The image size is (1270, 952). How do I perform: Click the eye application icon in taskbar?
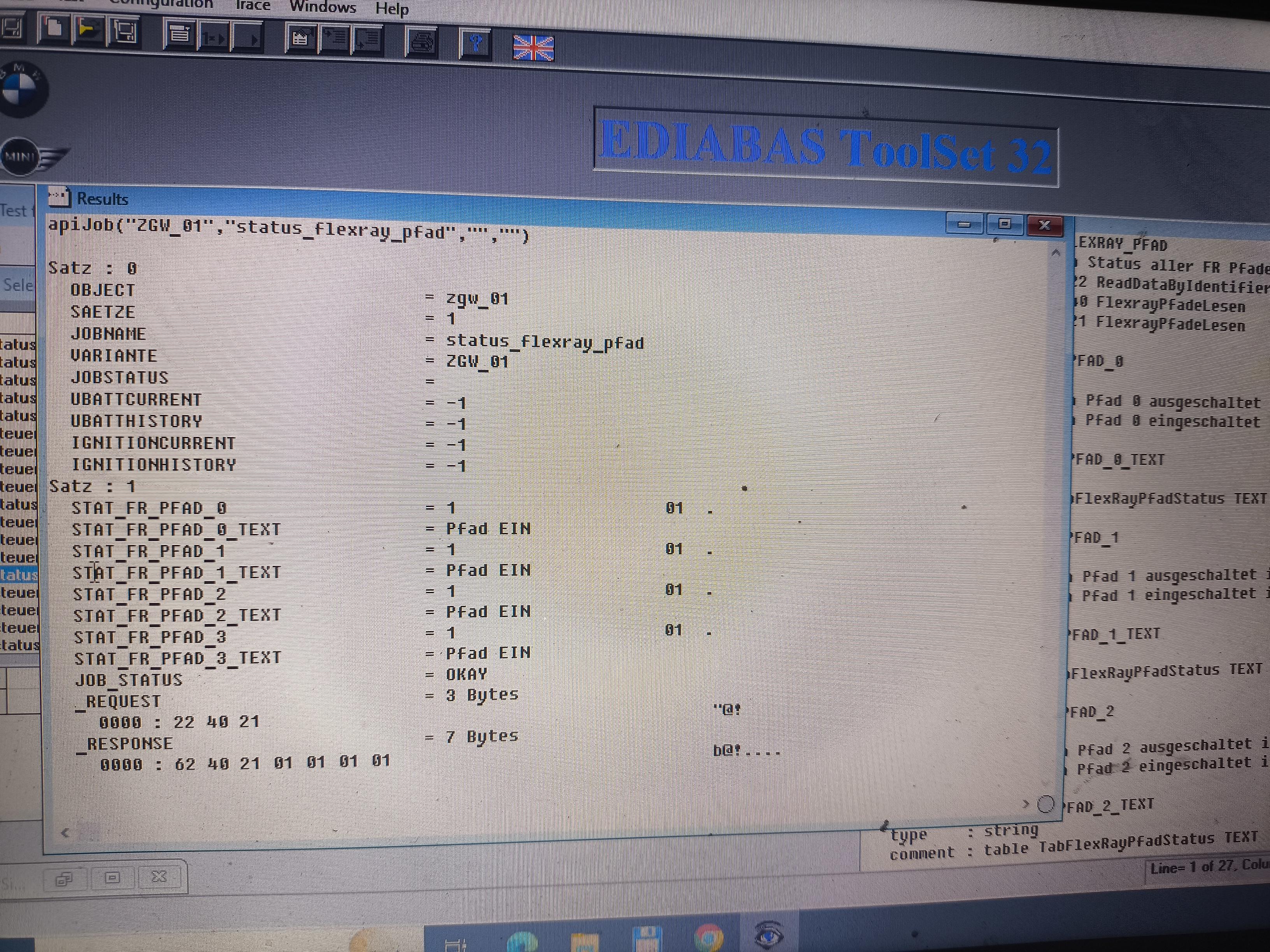[769, 936]
